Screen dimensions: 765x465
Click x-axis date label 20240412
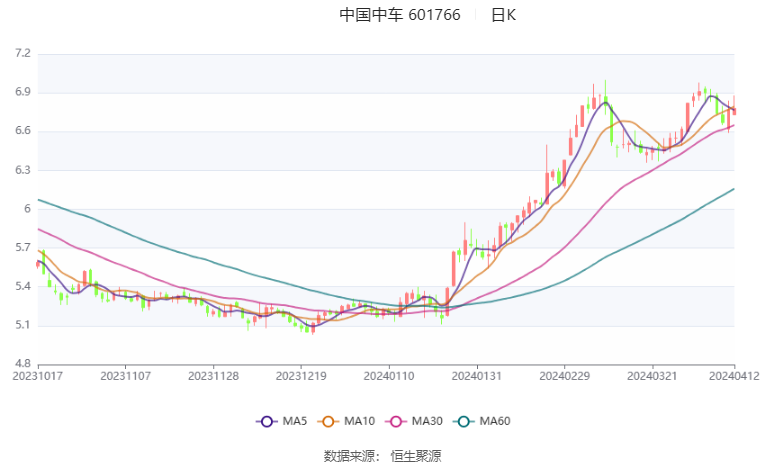tap(734, 376)
